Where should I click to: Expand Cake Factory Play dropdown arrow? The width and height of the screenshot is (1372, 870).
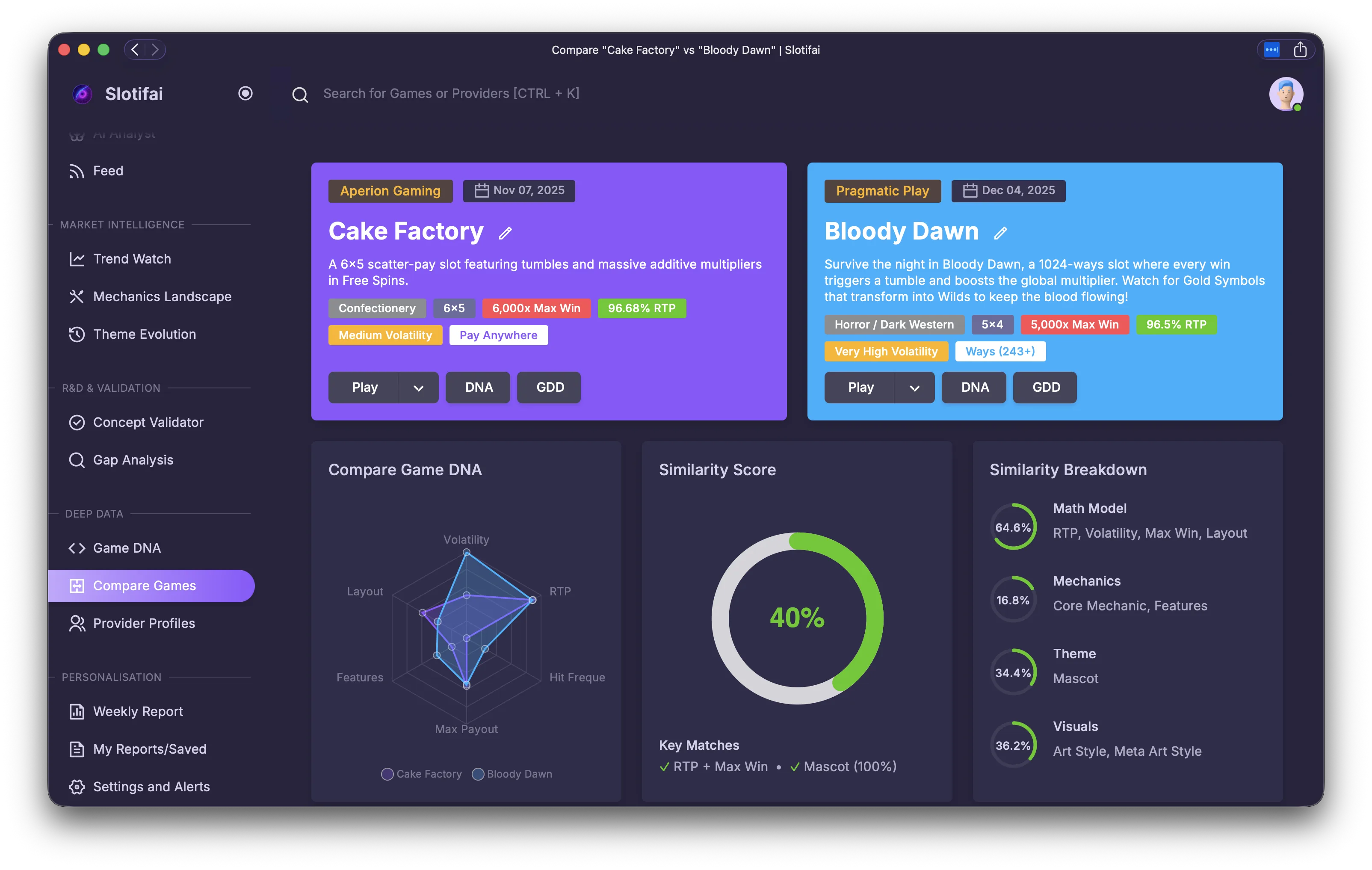tap(419, 388)
